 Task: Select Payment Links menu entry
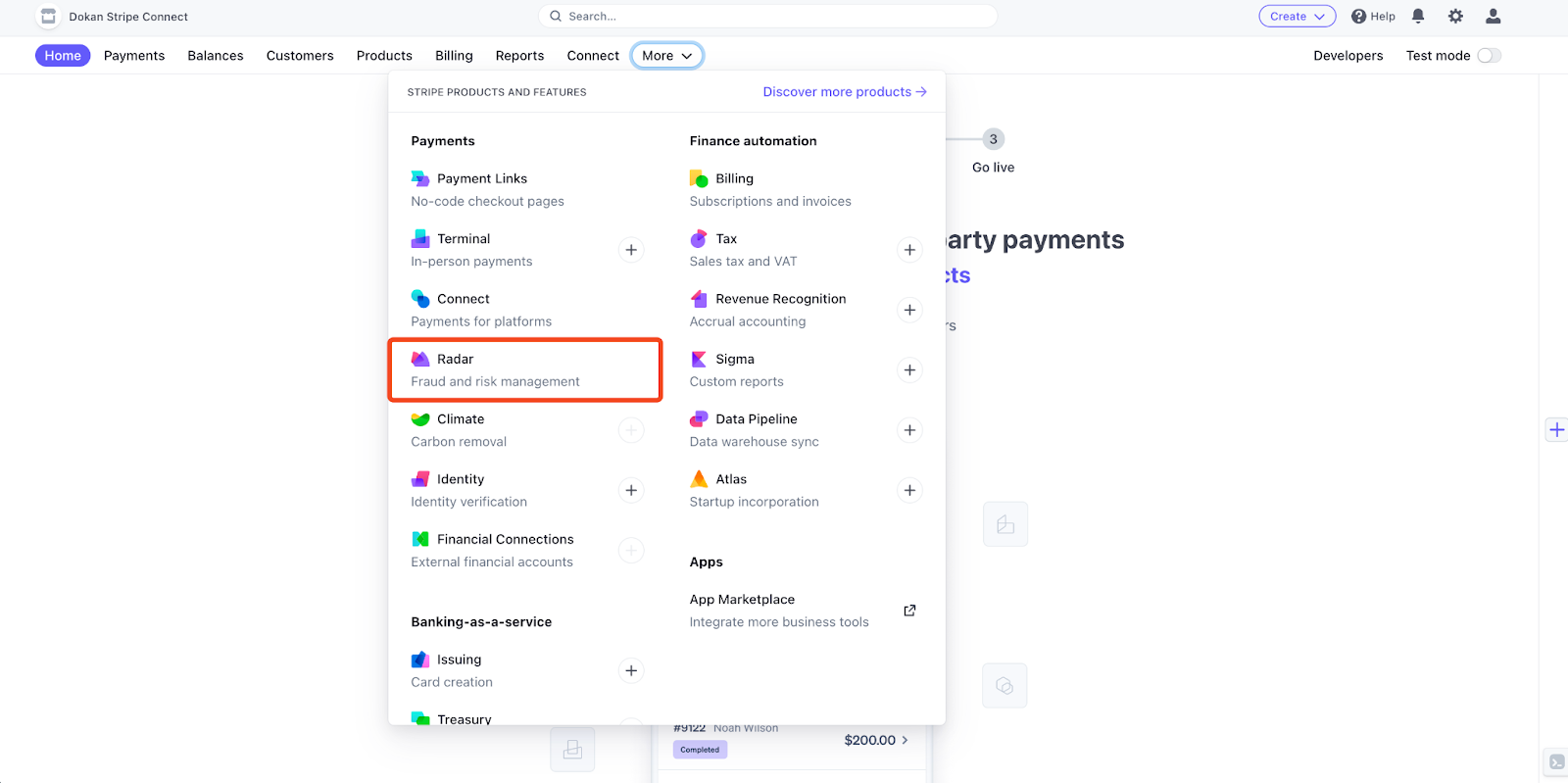pyautogui.click(x=525, y=189)
